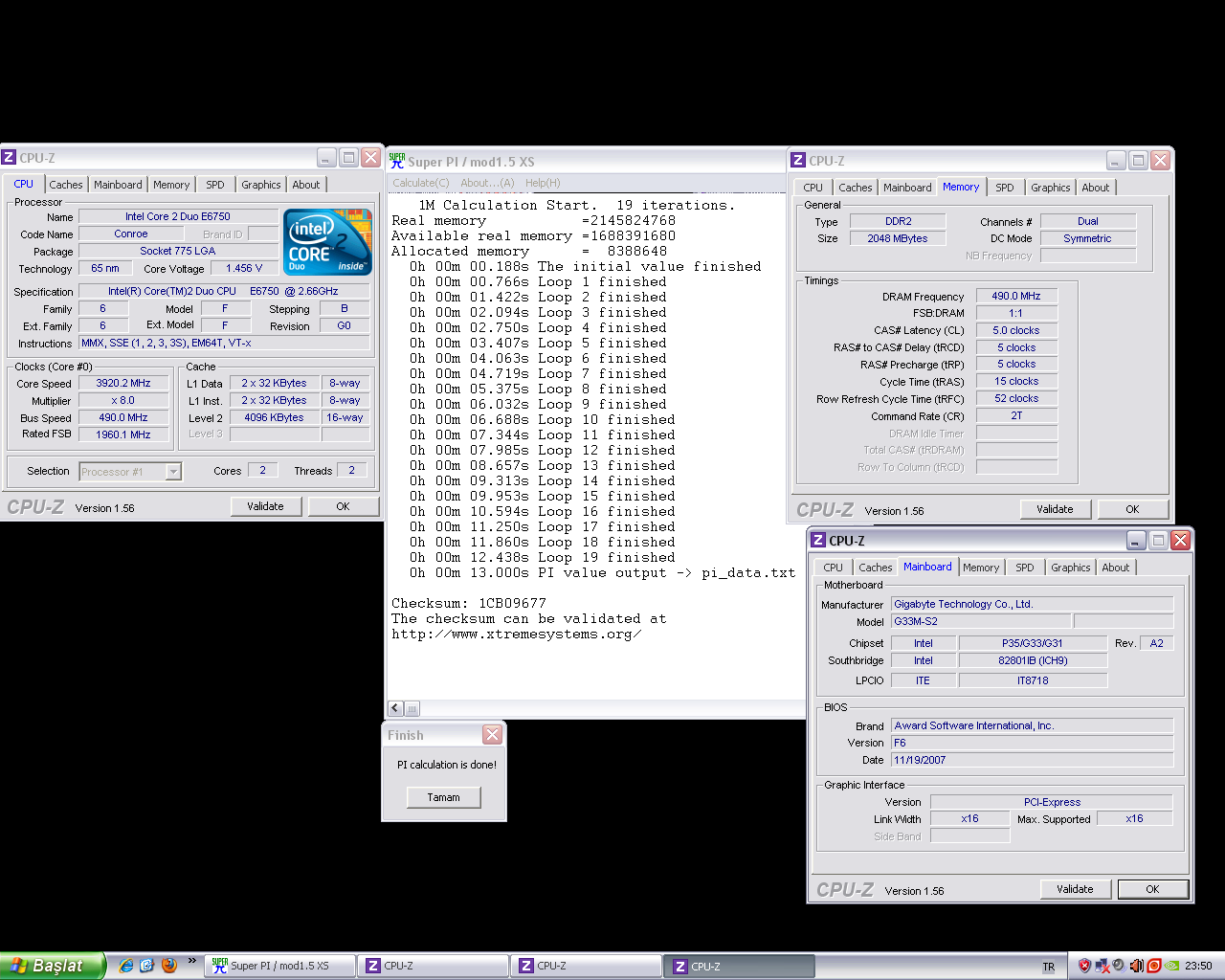This screenshot has height=980, width=1225.
Task: Click Validate in Memory CPU-Z window
Action: 1055,509
